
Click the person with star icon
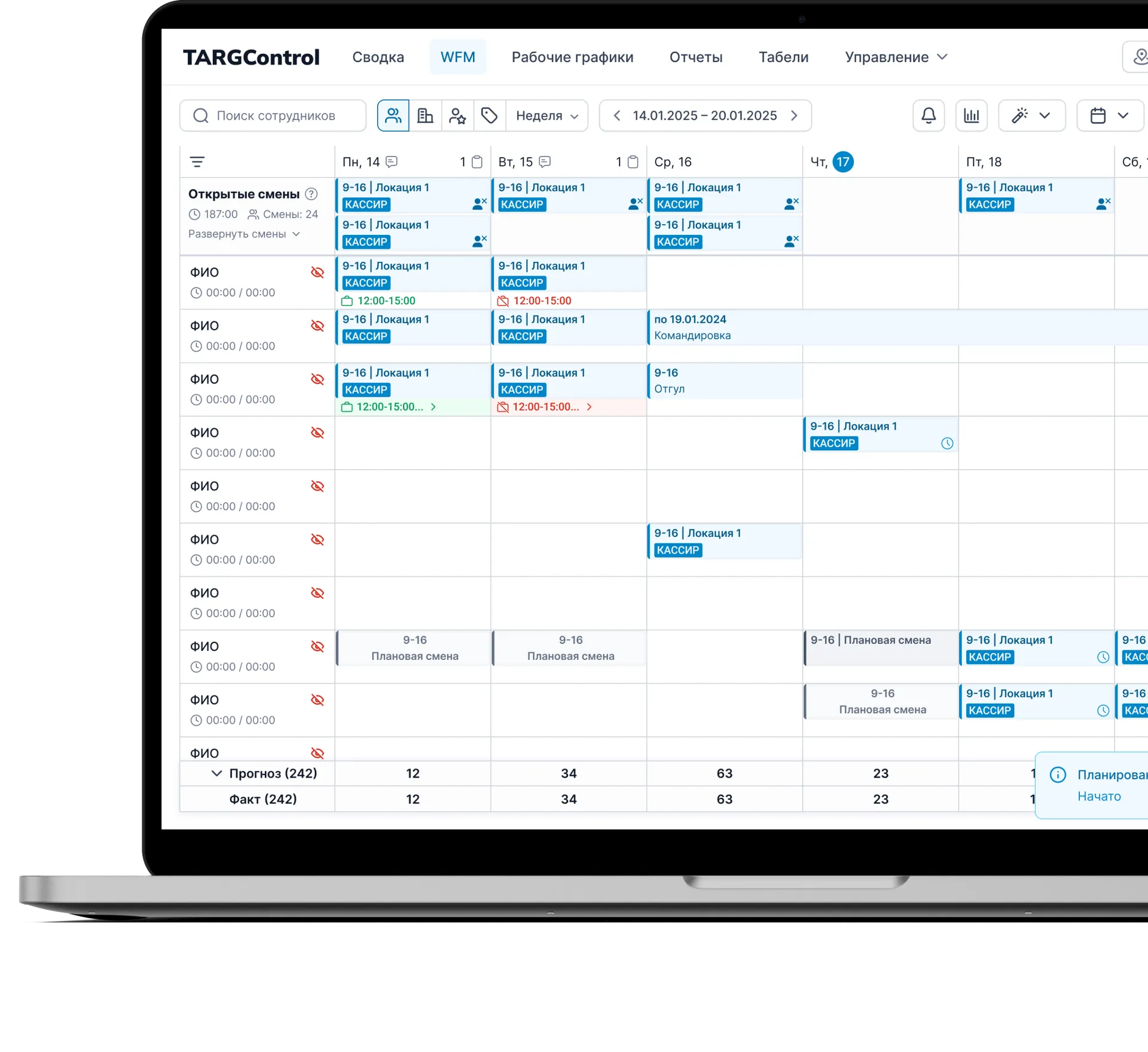[457, 115]
